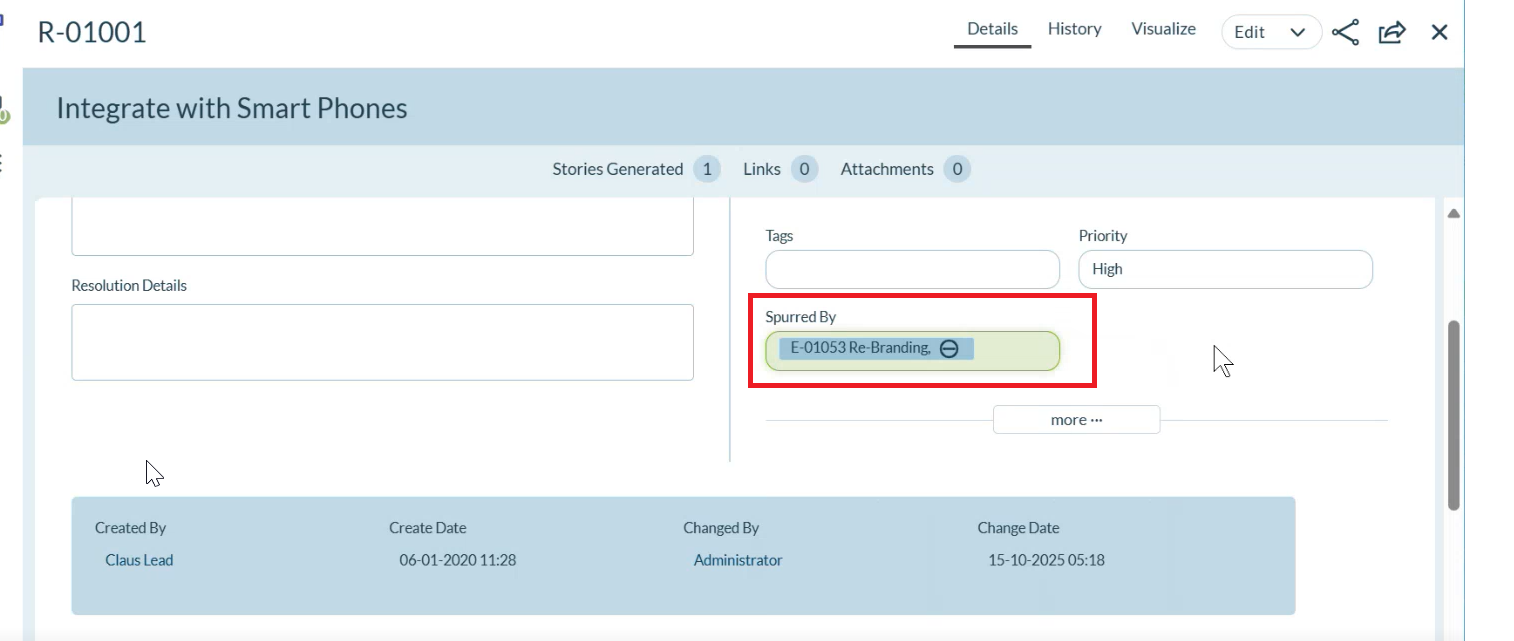Viewport: 1514px width, 641px height.
Task: Expand additional fields with the more button
Action: tap(1076, 420)
